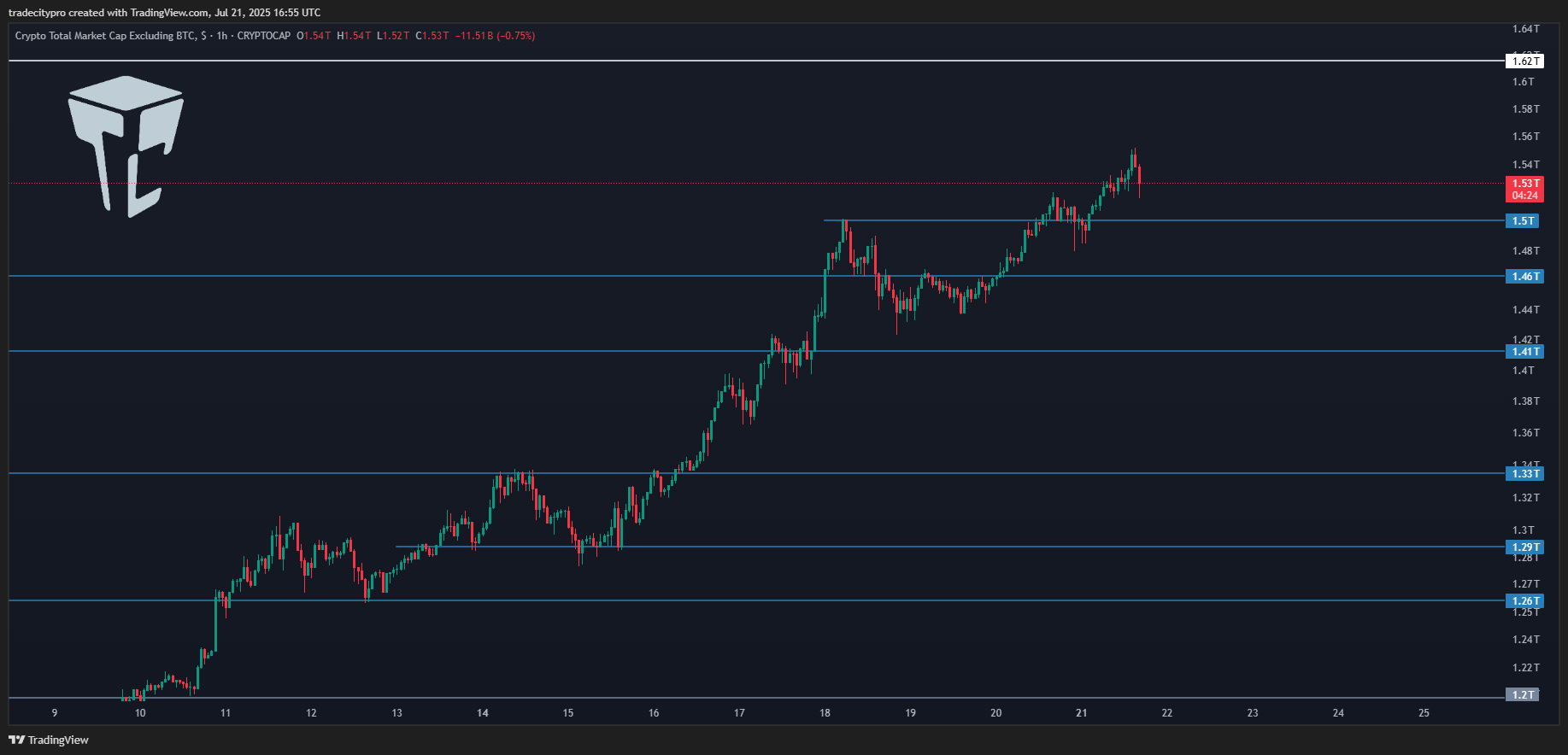Click the red 1.53T current price label
Screen dimensions: 1568x755
tap(1524, 189)
